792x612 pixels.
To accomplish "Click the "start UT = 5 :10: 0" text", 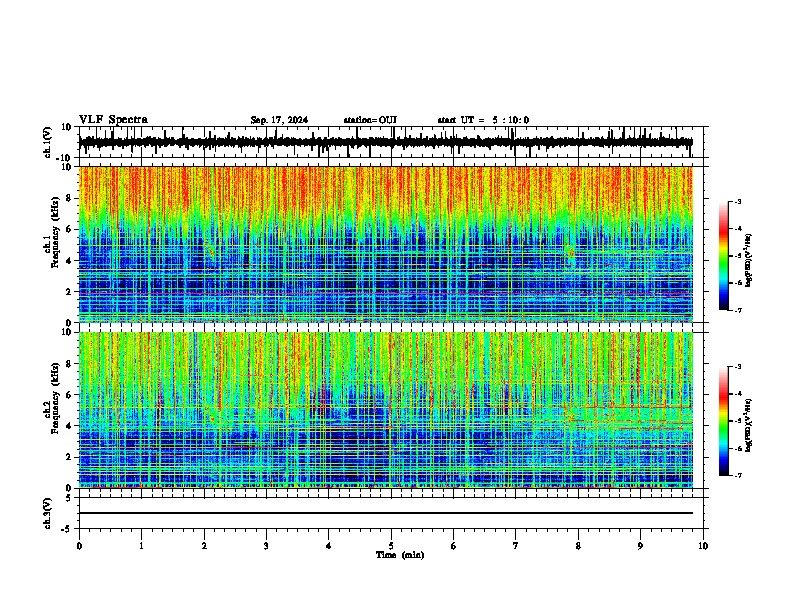I will coord(483,120).
